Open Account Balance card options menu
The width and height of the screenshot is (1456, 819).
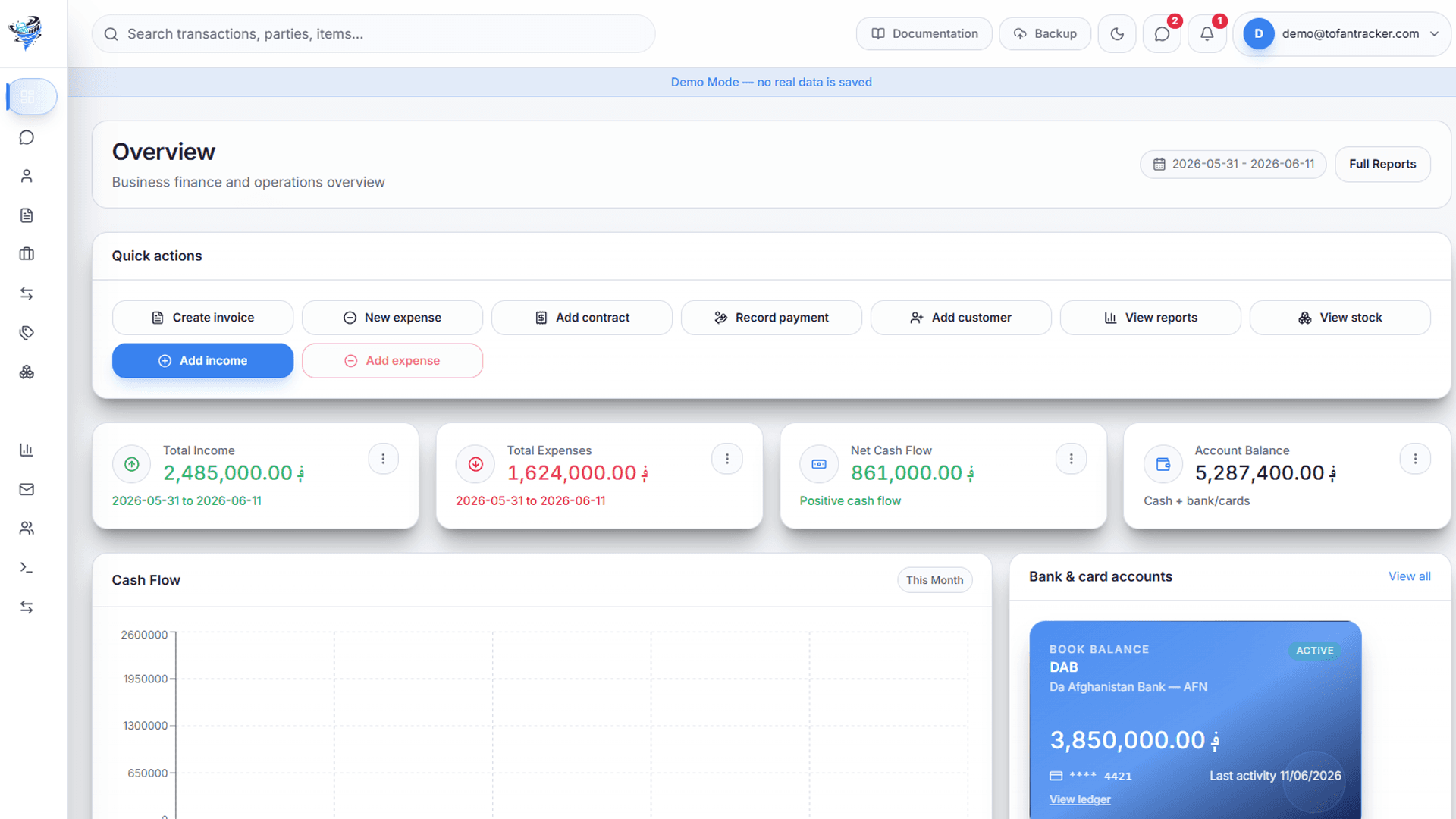[x=1414, y=459]
